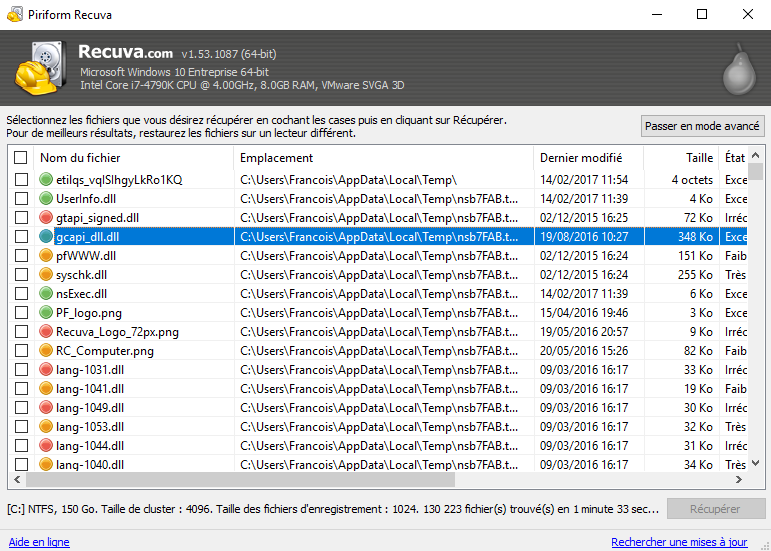Check the box for lang-1053.dll
Image resolution: width=771 pixels, height=551 pixels.
(x=21, y=427)
